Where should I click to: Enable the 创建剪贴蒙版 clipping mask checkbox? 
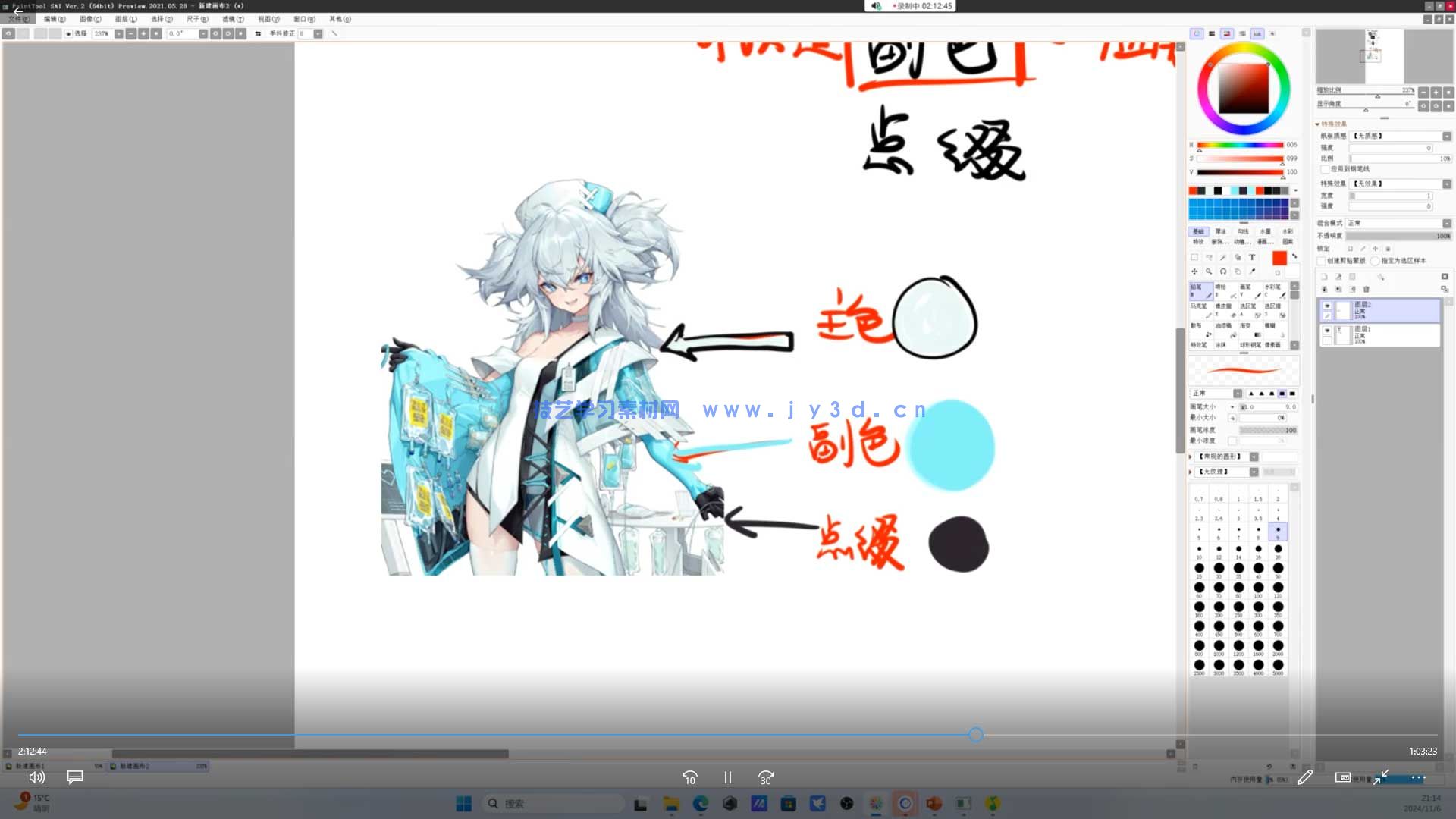[x=1321, y=261]
